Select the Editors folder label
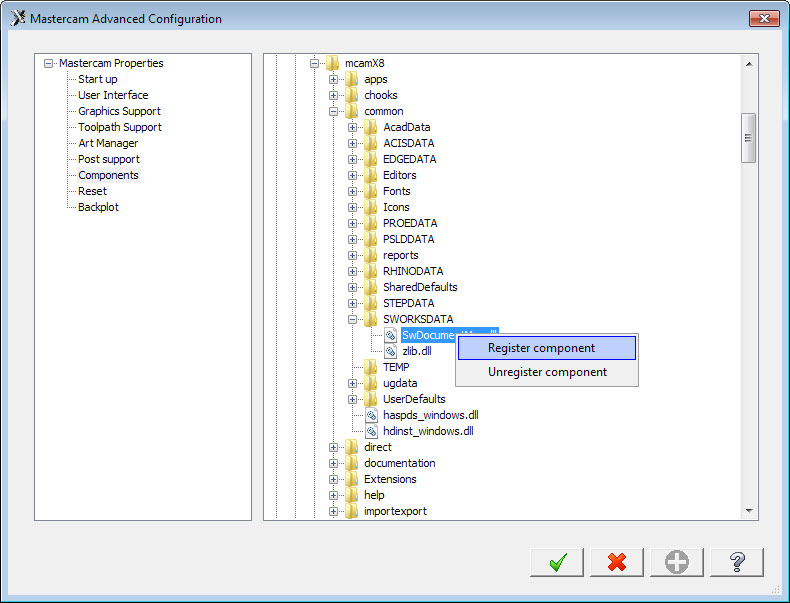This screenshot has width=790, height=603. [400, 175]
